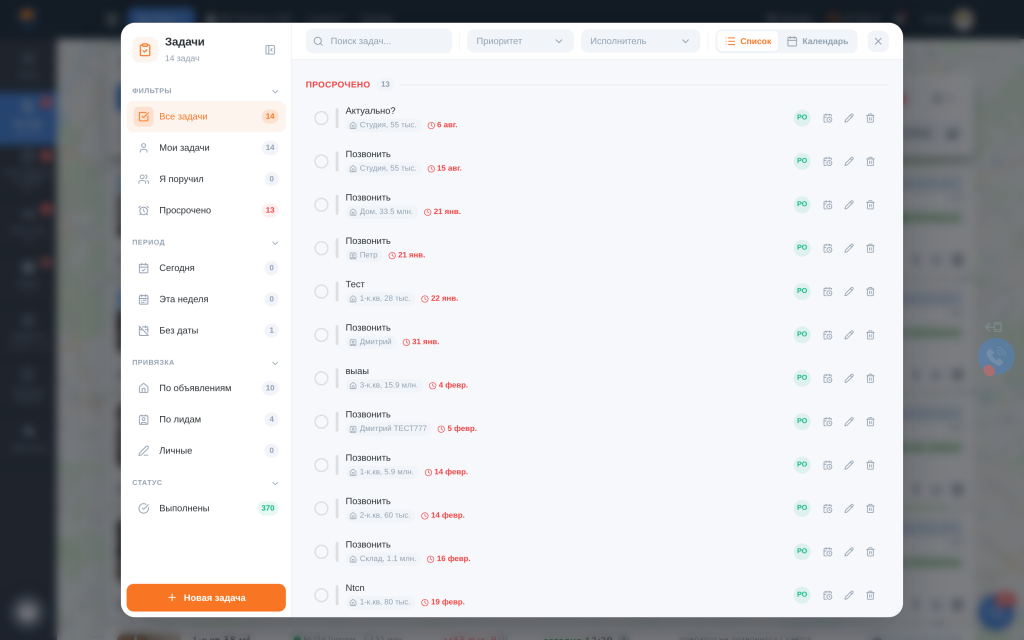The image size is (1024, 640).
Task: Show tasks 'По объявлениям'
Action: (x=206, y=388)
